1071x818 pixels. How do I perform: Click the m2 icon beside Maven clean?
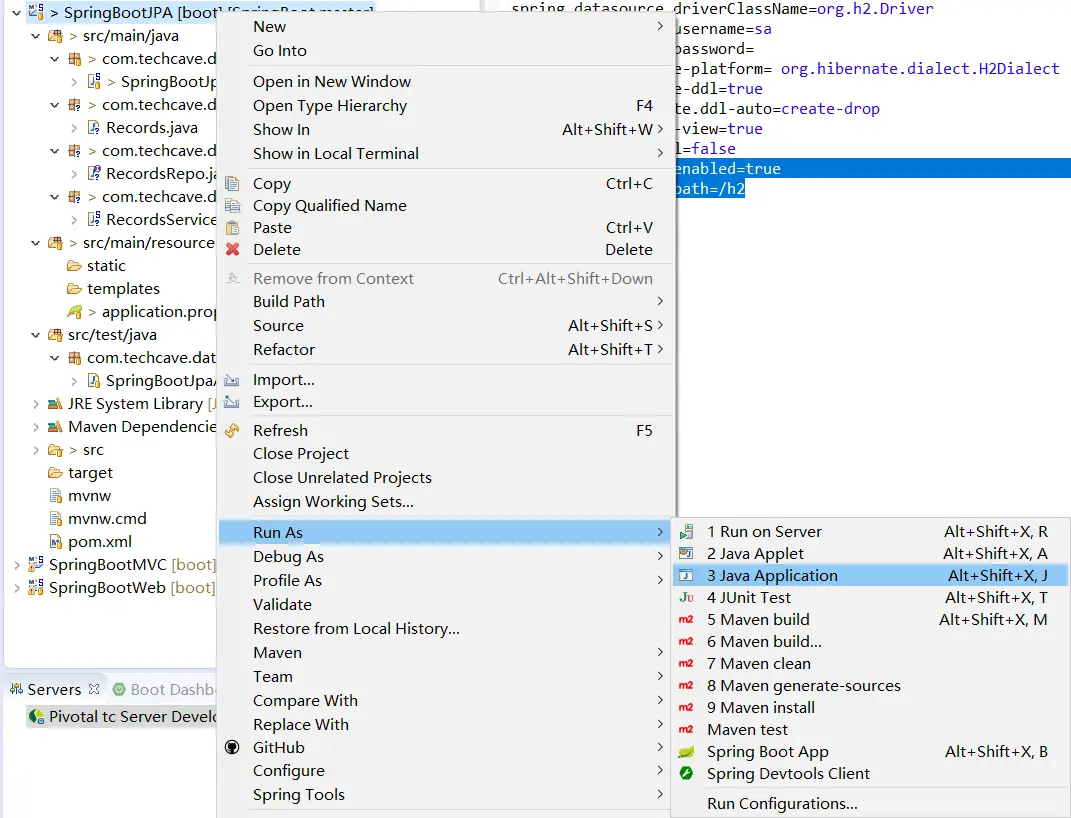(x=686, y=663)
